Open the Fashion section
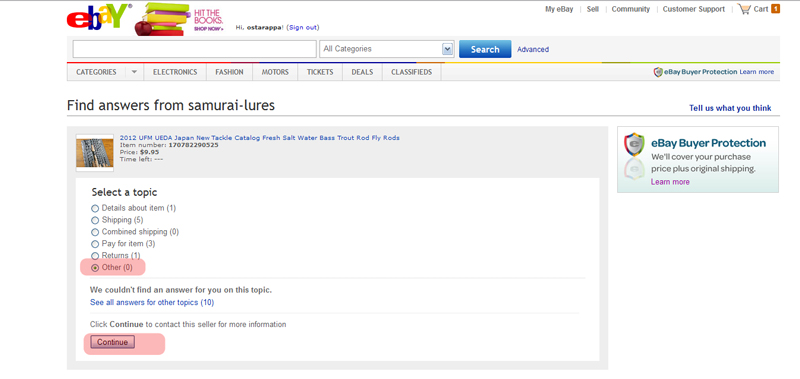Viewport: 800px width, 379px height. click(229, 72)
